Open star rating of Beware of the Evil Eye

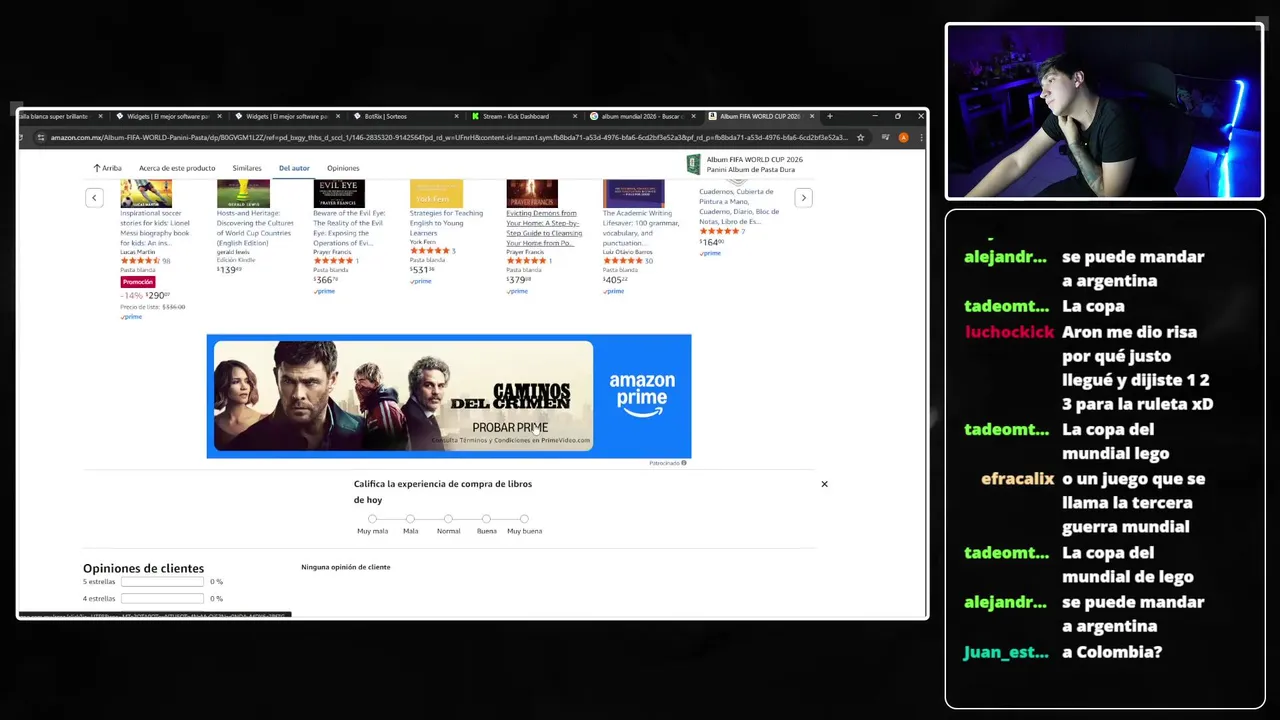pos(333,261)
